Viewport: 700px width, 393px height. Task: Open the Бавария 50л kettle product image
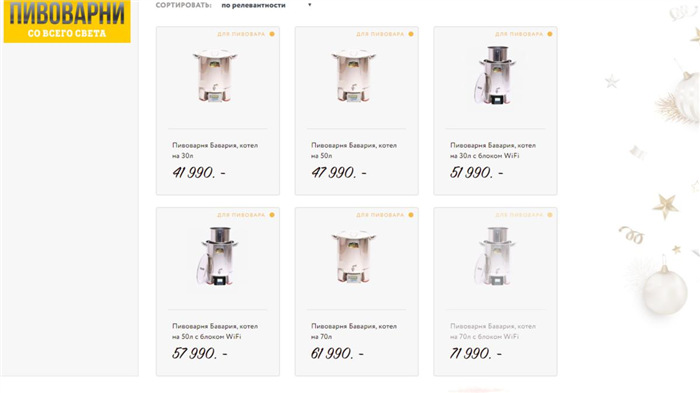354,75
